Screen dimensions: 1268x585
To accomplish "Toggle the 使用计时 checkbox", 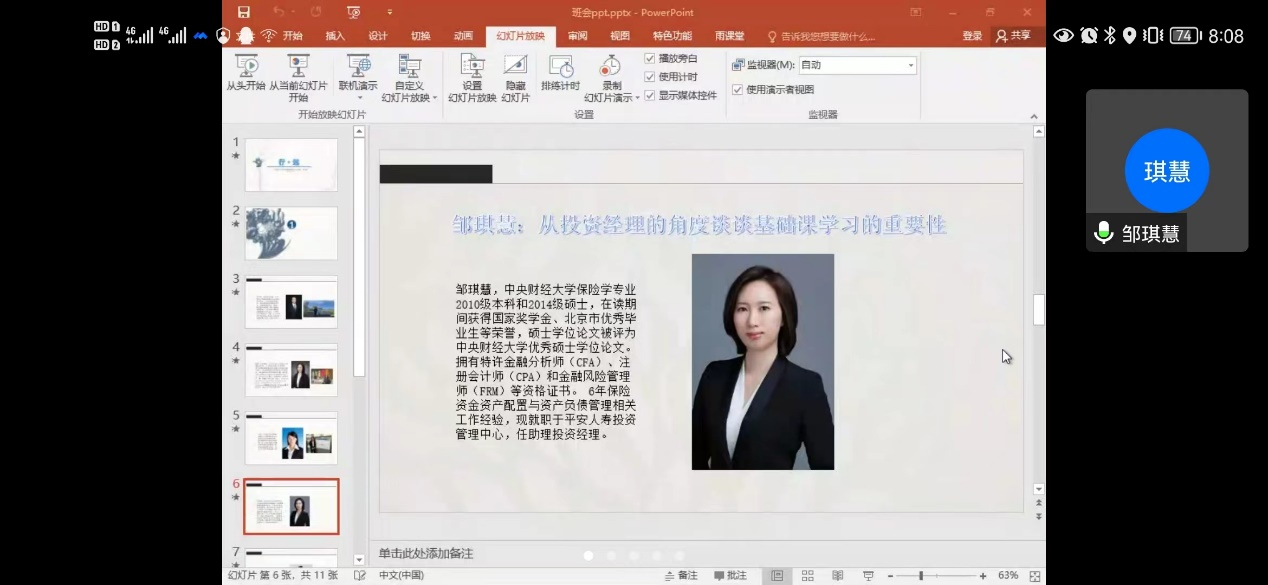I will [650, 77].
